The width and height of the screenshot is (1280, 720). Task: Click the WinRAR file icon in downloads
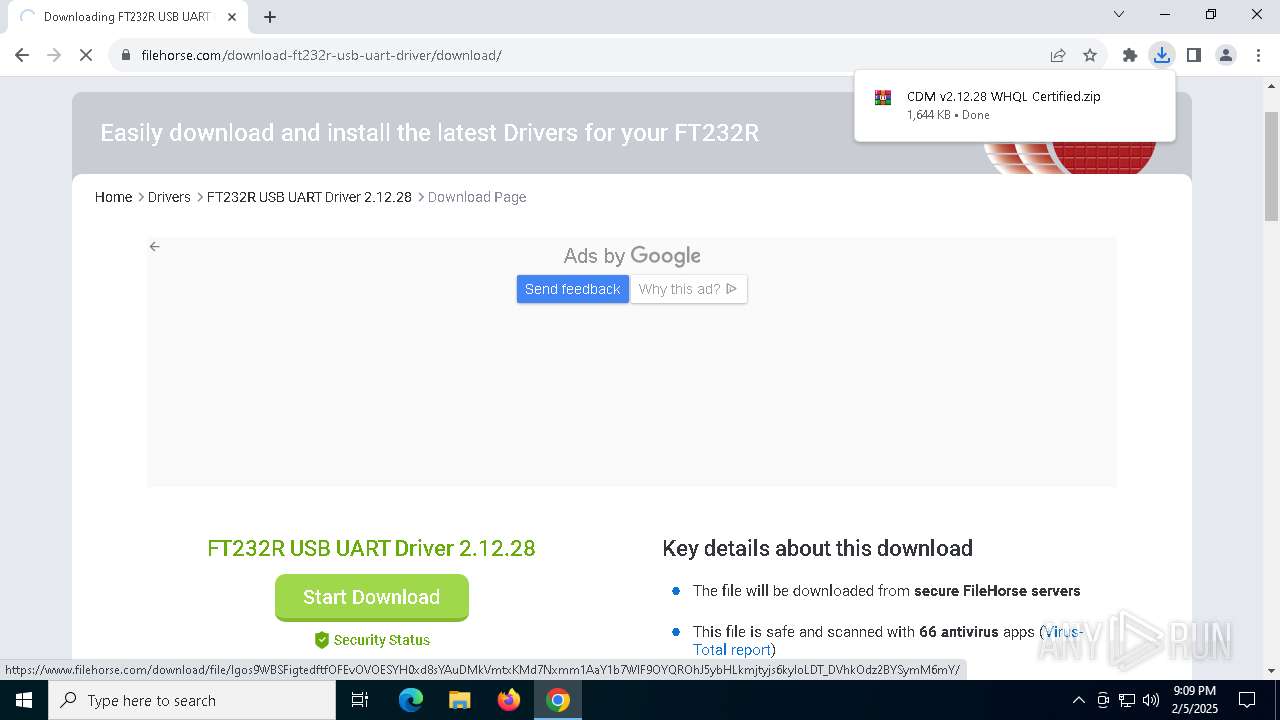883,98
